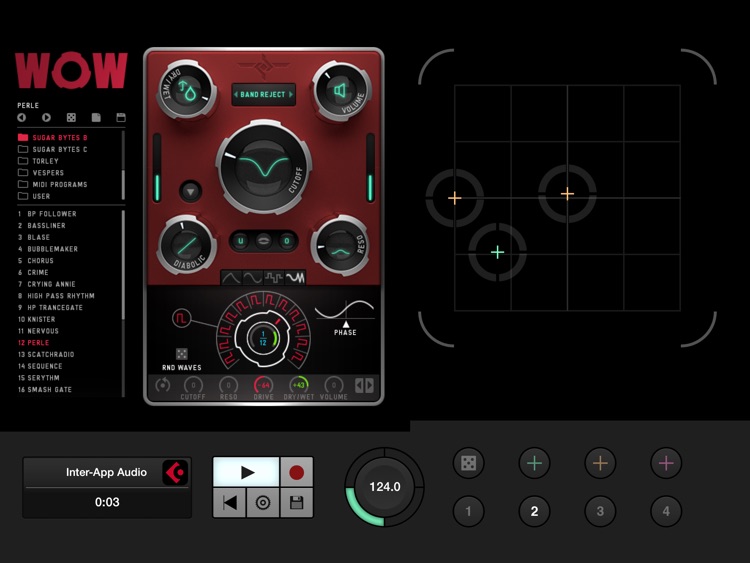Click the PHASE marker triangle
This screenshot has width=750, height=563.
coord(346,324)
